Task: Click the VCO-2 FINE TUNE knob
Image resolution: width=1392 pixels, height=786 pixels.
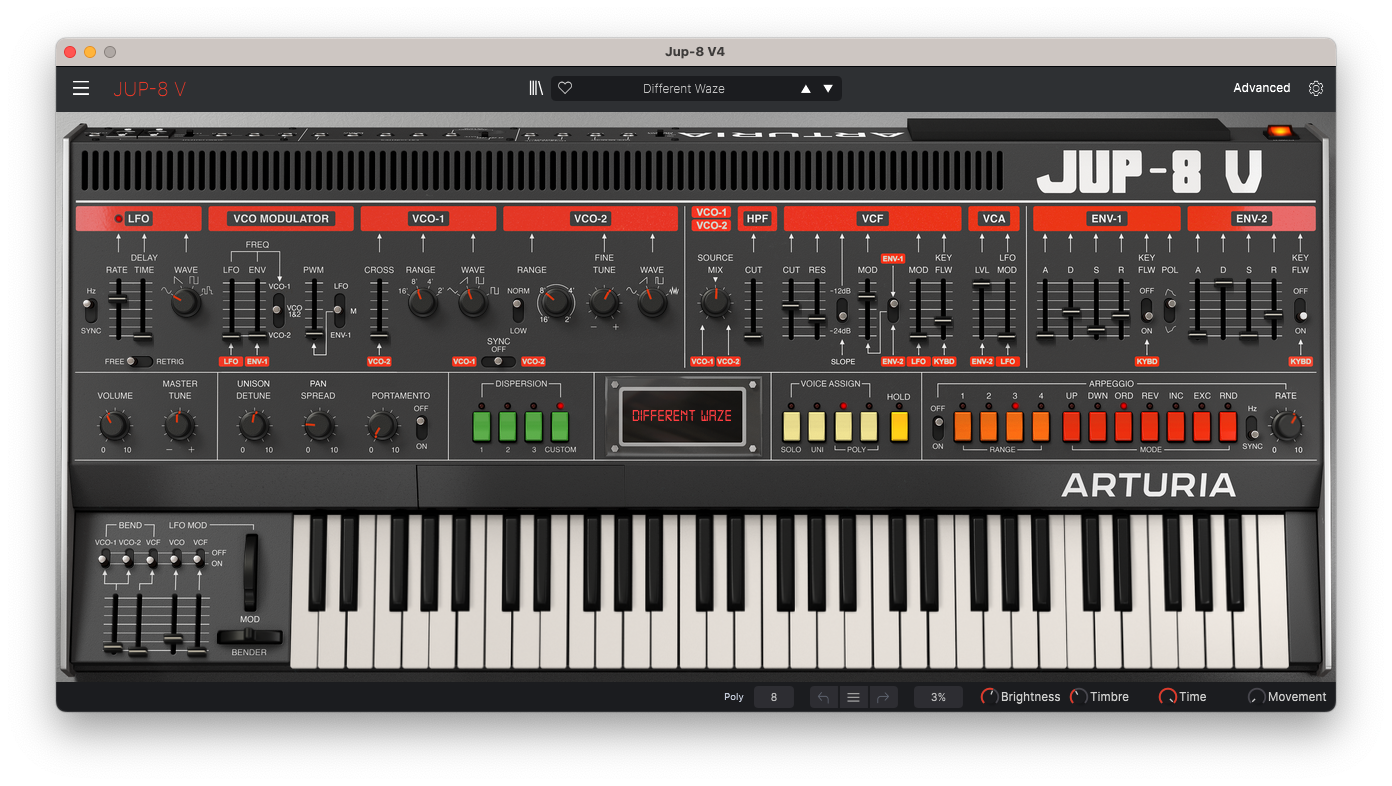Action: [x=604, y=302]
